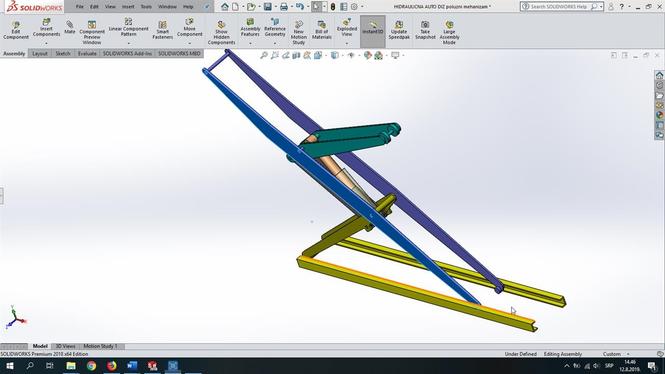The image size is (665, 374).
Task: Click Show Hidden Components
Action: point(221,33)
